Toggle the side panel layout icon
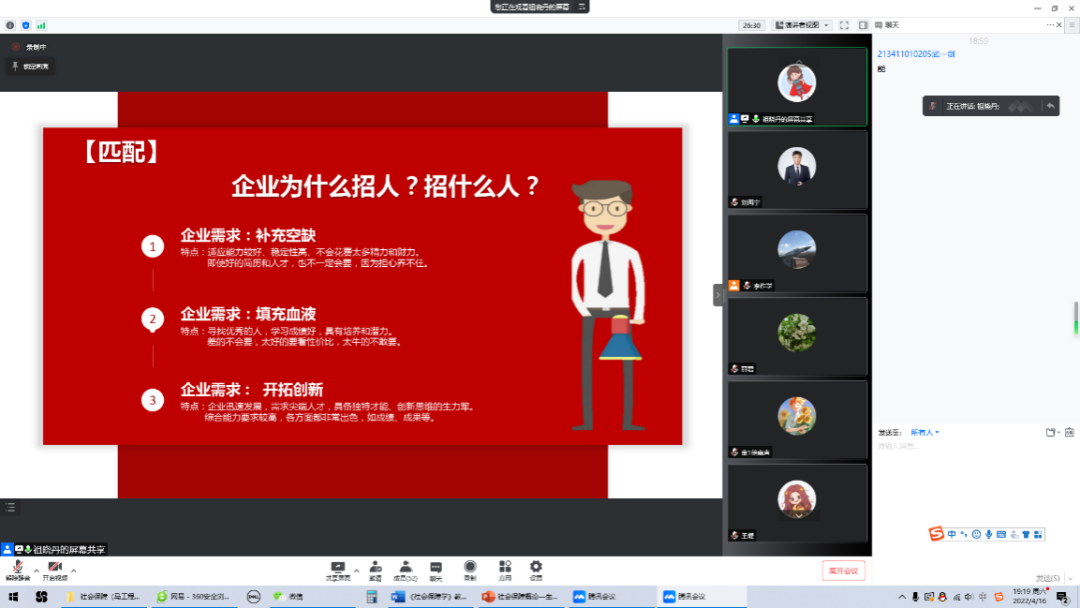This screenshot has height=608, width=1080. click(x=863, y=25)
